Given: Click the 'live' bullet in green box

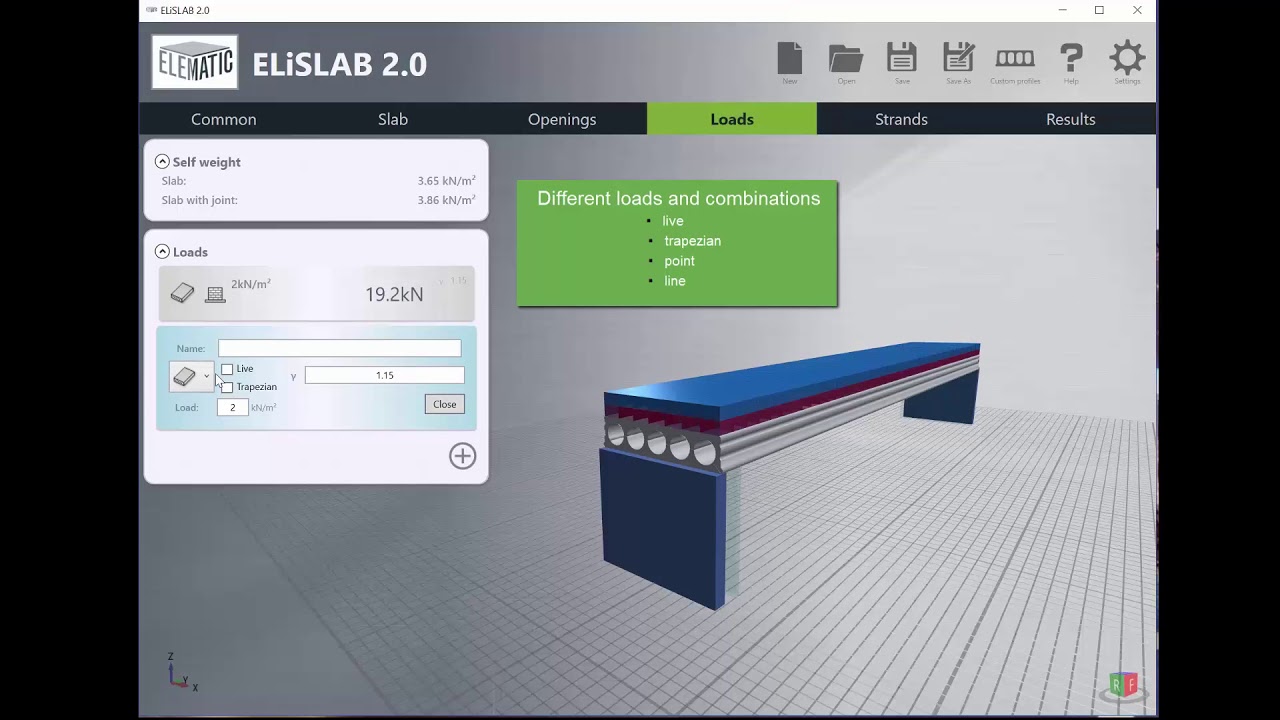Looking at the screenshot, I should pyautogui.click(x=673, y=221).
